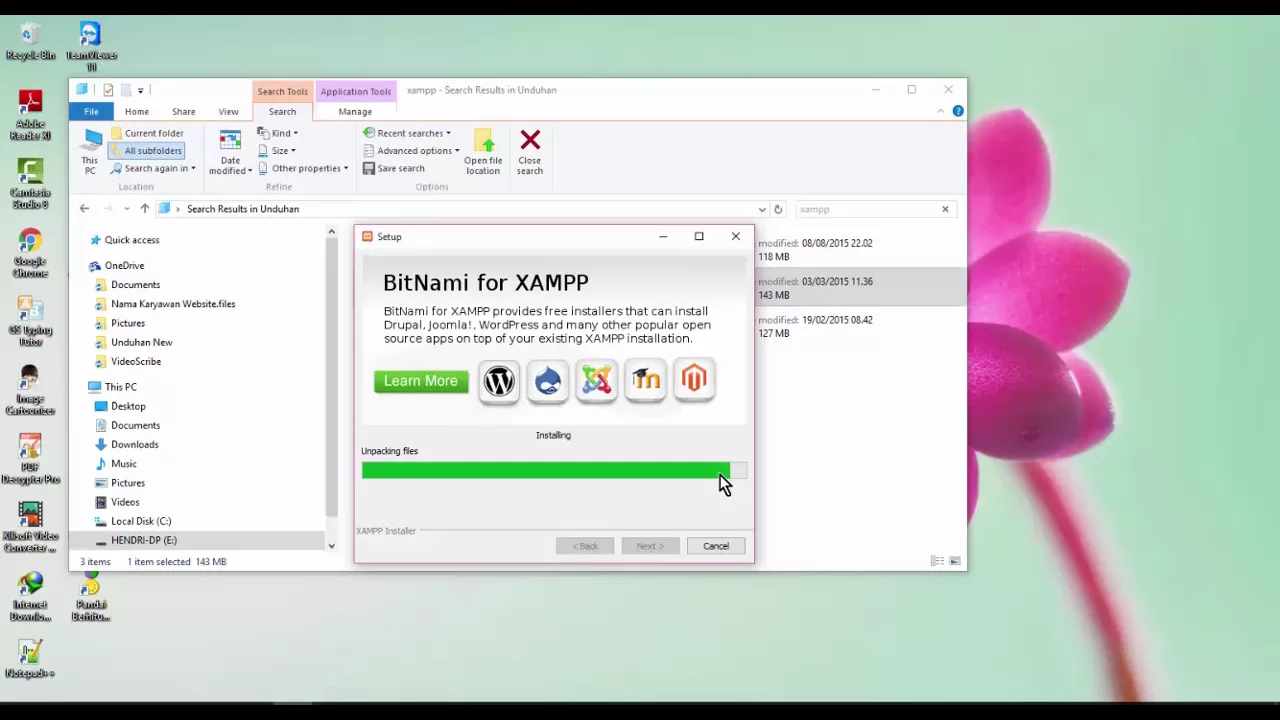Open Adobe Reader XI desktop icon
This screenshot has height=720, width=1280.
pyautogui.click(x=30, y=116)
